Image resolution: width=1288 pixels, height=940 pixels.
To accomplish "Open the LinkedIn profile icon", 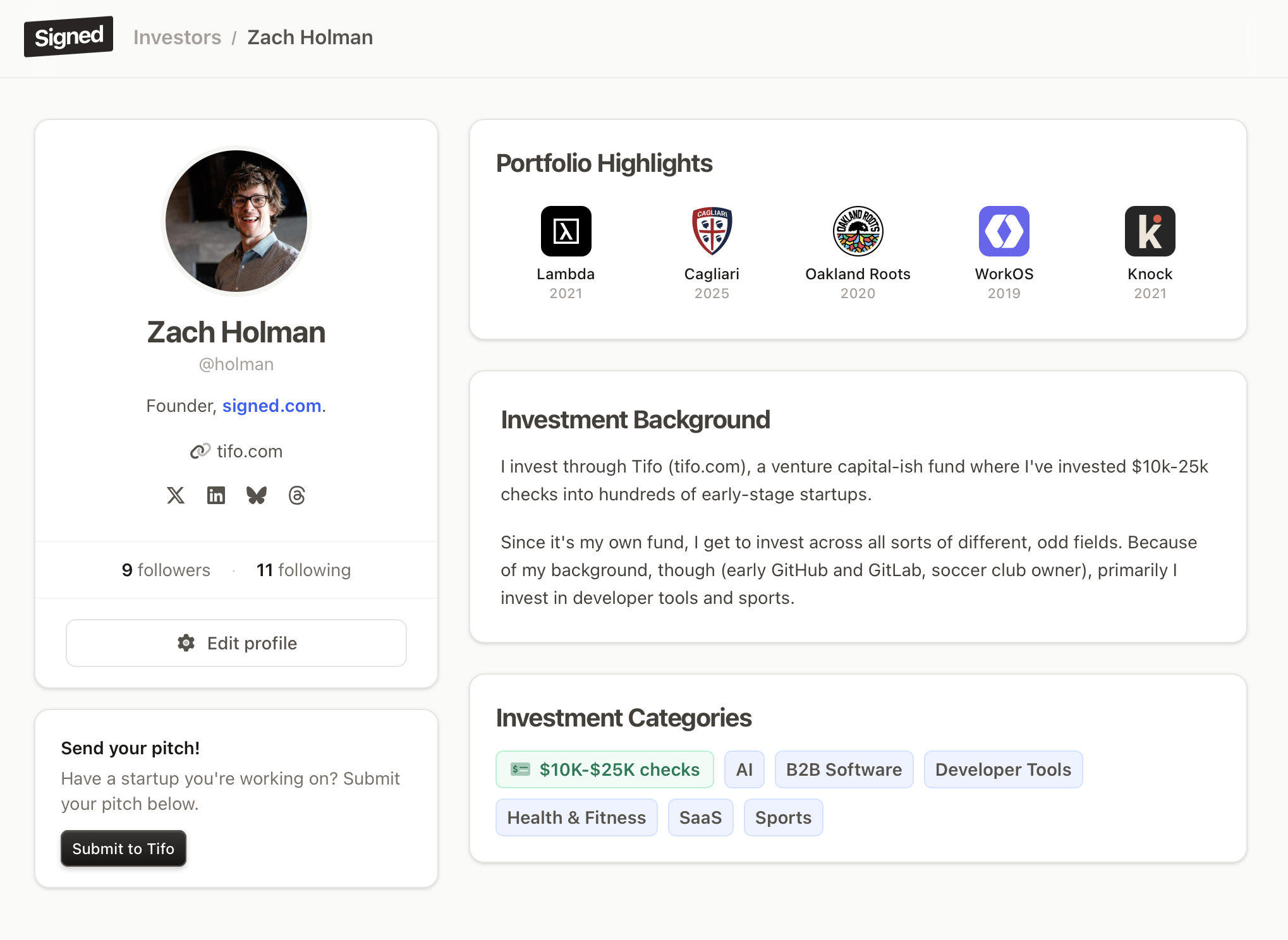I will click(x=216, y=495).
